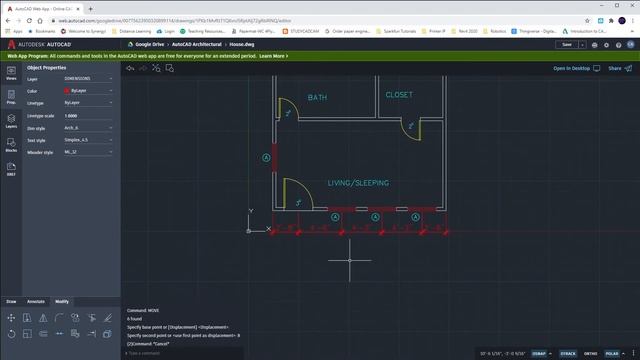Click the House.dwg breadcrumb
Image resolution: width=640 pixels, height=360 pixels.
pyautogui.click(x=242, y=44)
